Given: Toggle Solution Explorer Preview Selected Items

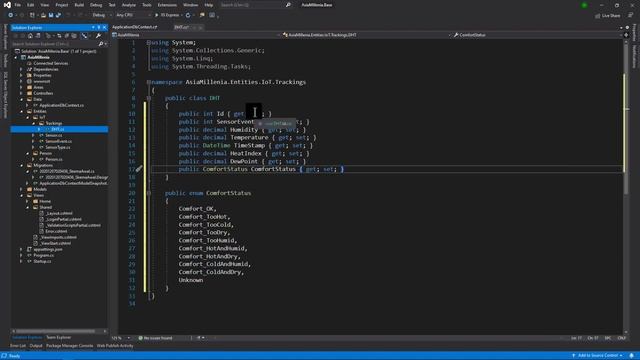Looking at the screenshot, I should 84,36.
